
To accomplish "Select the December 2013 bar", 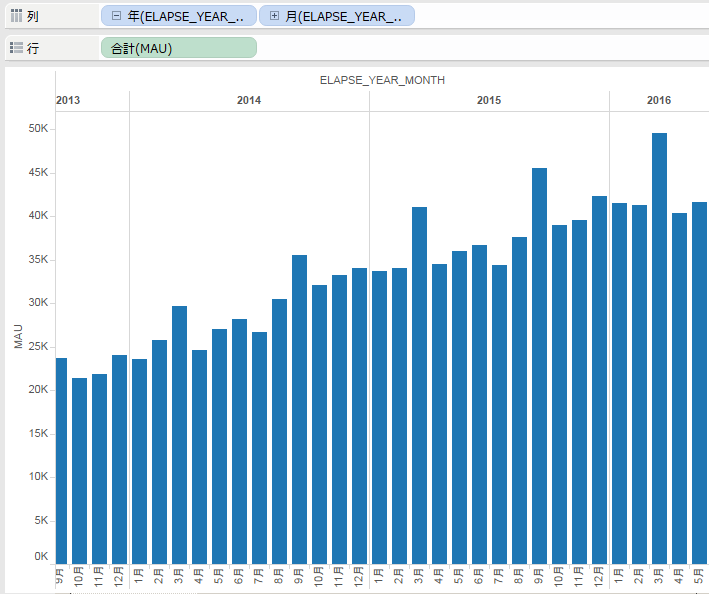I will click(119, 460).
